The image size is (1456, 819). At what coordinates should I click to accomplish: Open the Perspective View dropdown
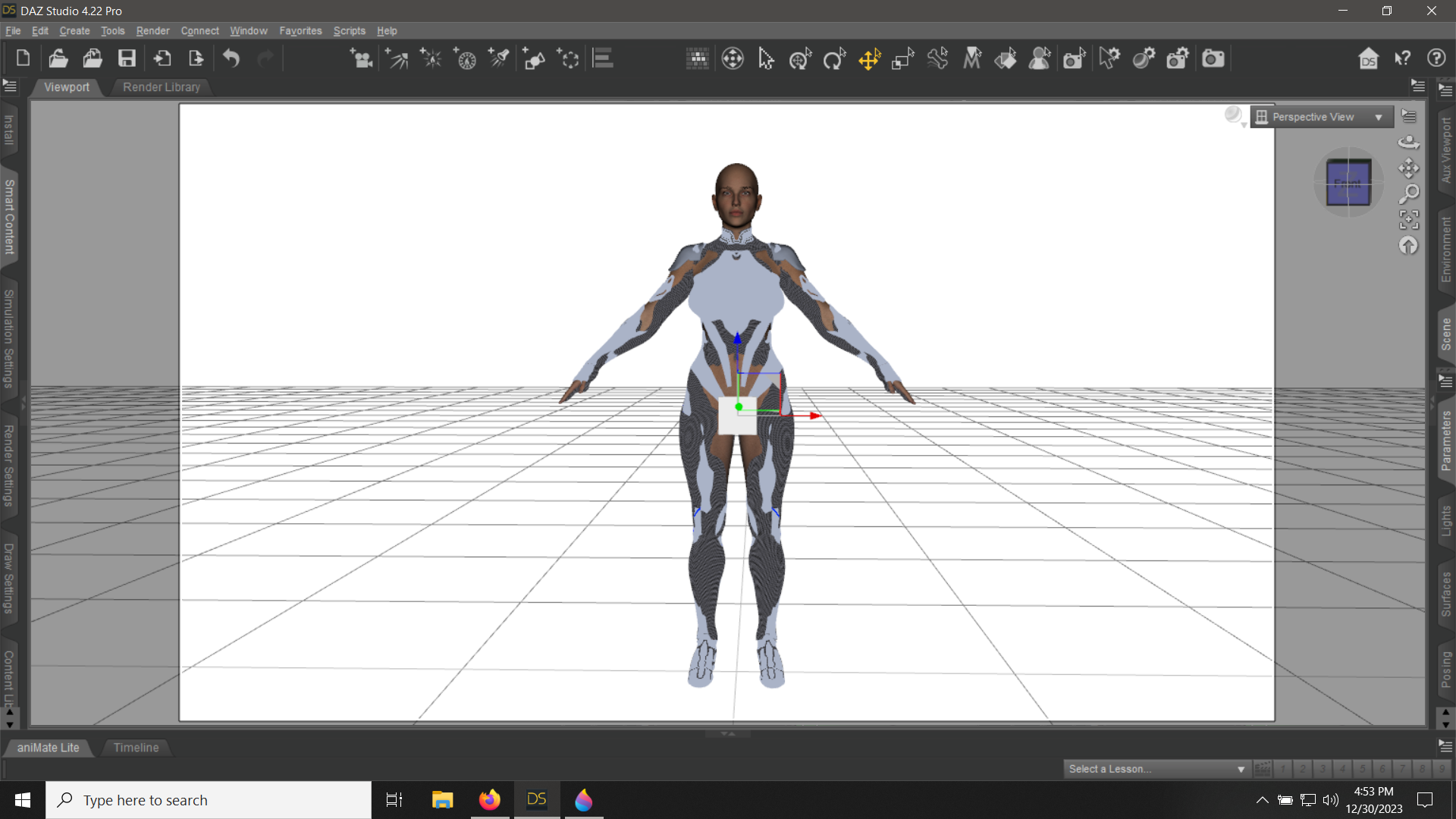tap(1321, 117)
